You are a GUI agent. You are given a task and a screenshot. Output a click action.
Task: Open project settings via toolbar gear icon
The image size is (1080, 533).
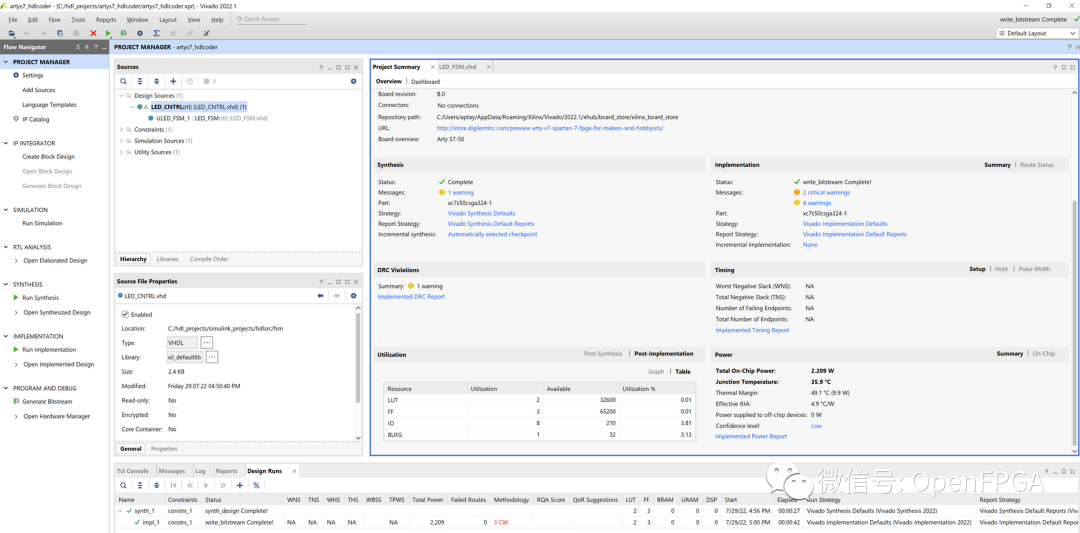pos(140,33)
